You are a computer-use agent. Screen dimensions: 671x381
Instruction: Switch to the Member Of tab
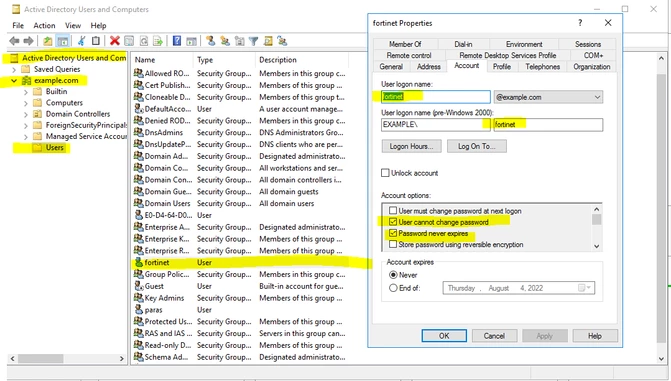point(405,44)
